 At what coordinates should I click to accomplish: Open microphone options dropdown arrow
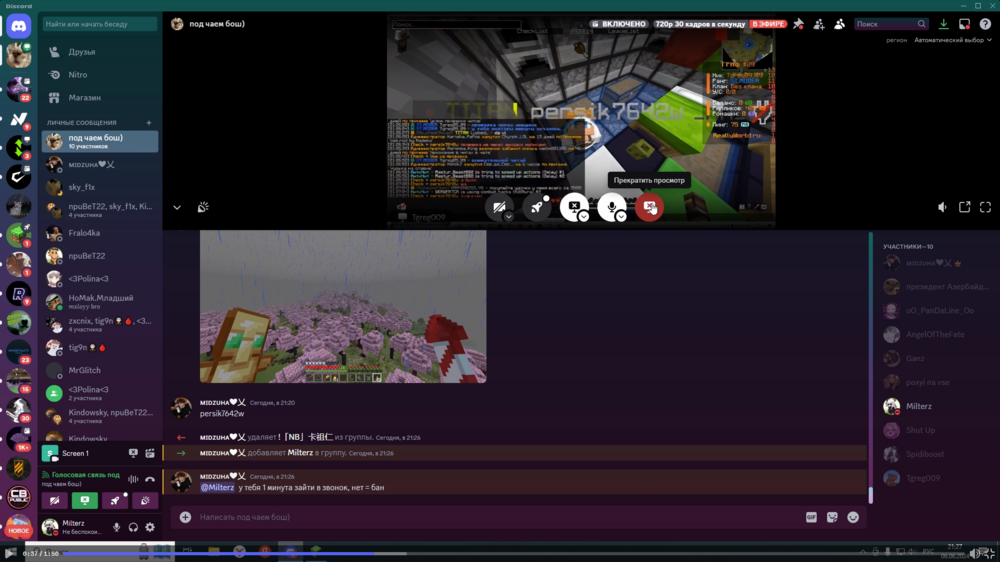pos(621,217)
